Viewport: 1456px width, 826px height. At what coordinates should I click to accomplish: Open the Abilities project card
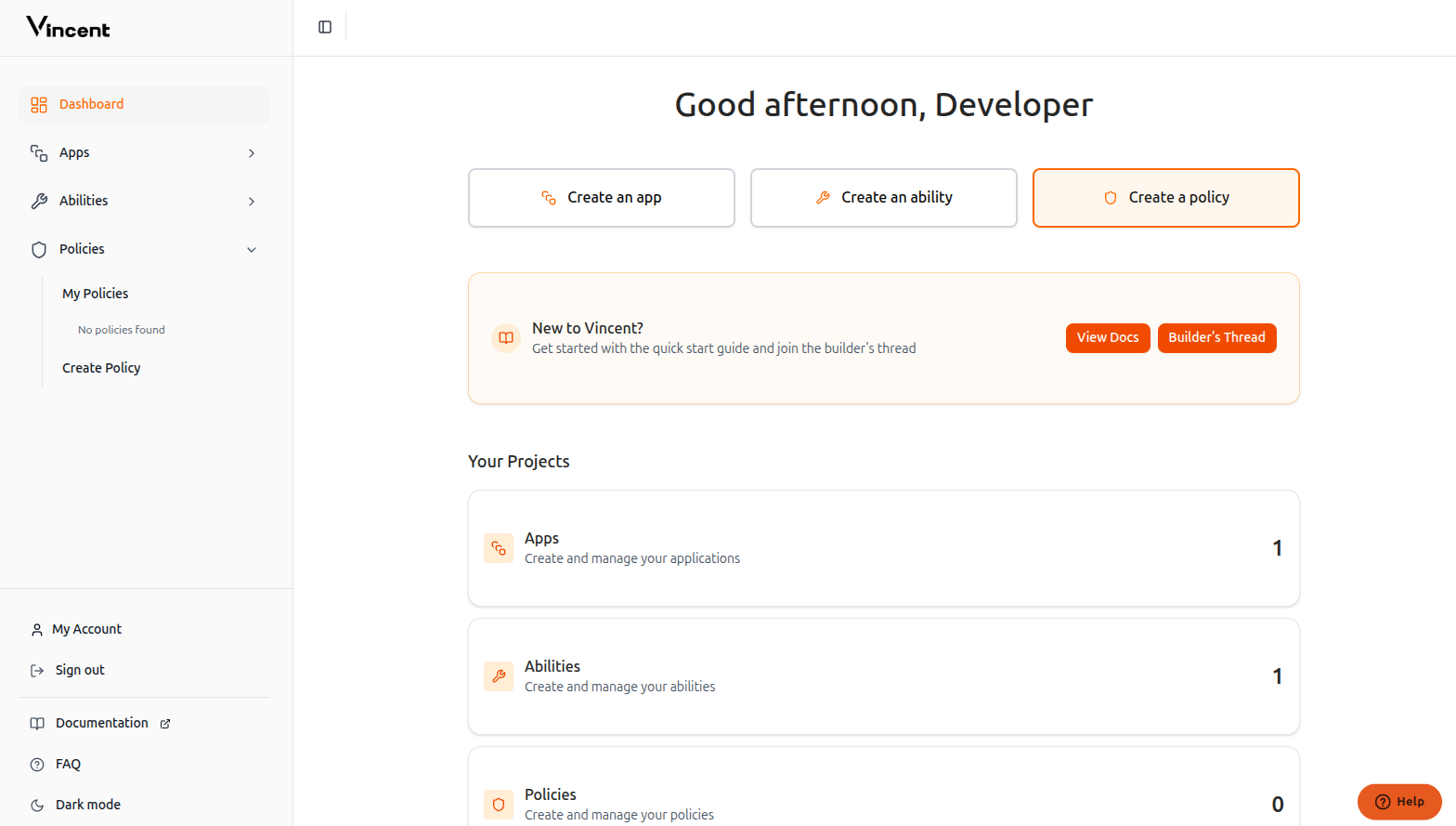[x=884, y=676]
